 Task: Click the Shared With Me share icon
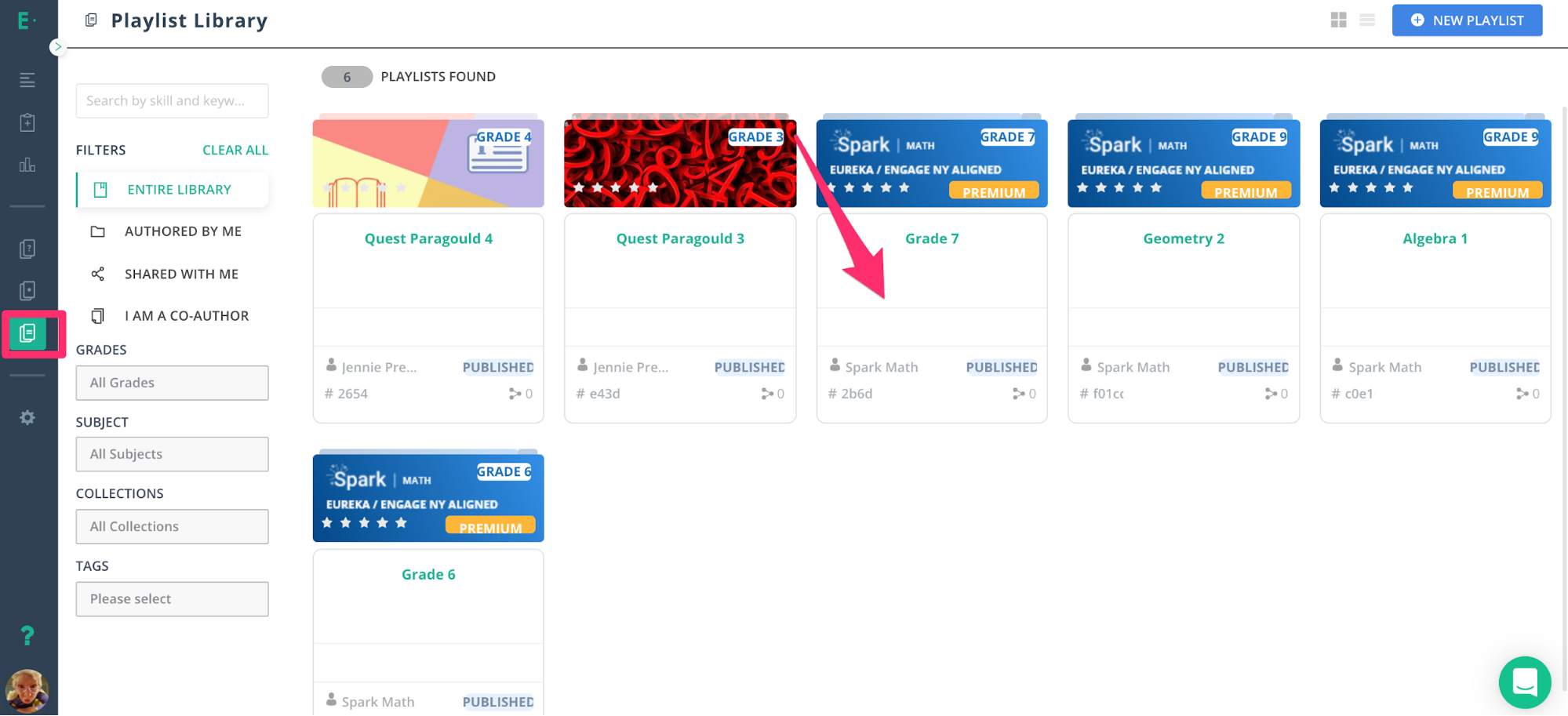[97, 274]
